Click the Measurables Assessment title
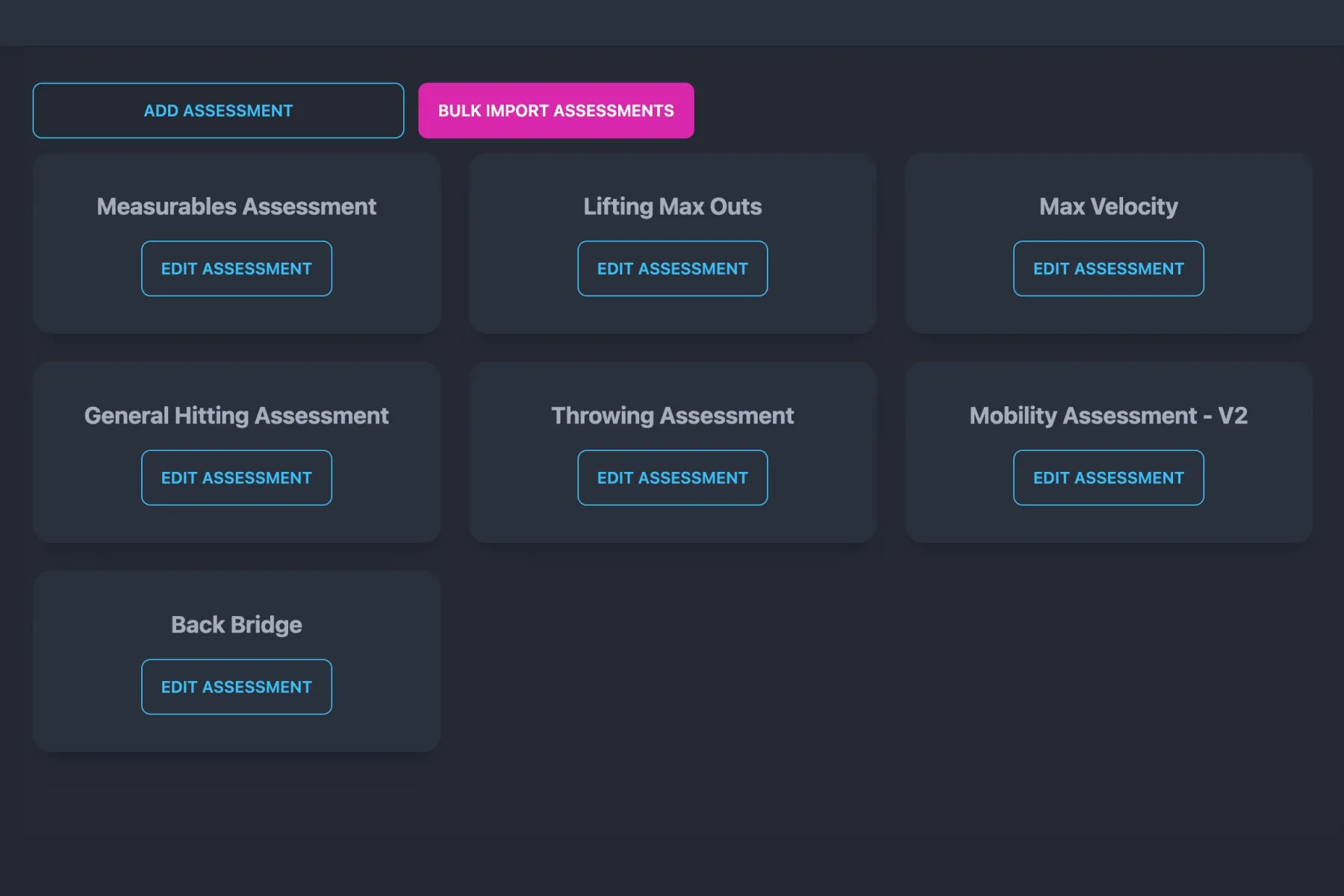This screenshot has width=1344, height=896. 237,206
